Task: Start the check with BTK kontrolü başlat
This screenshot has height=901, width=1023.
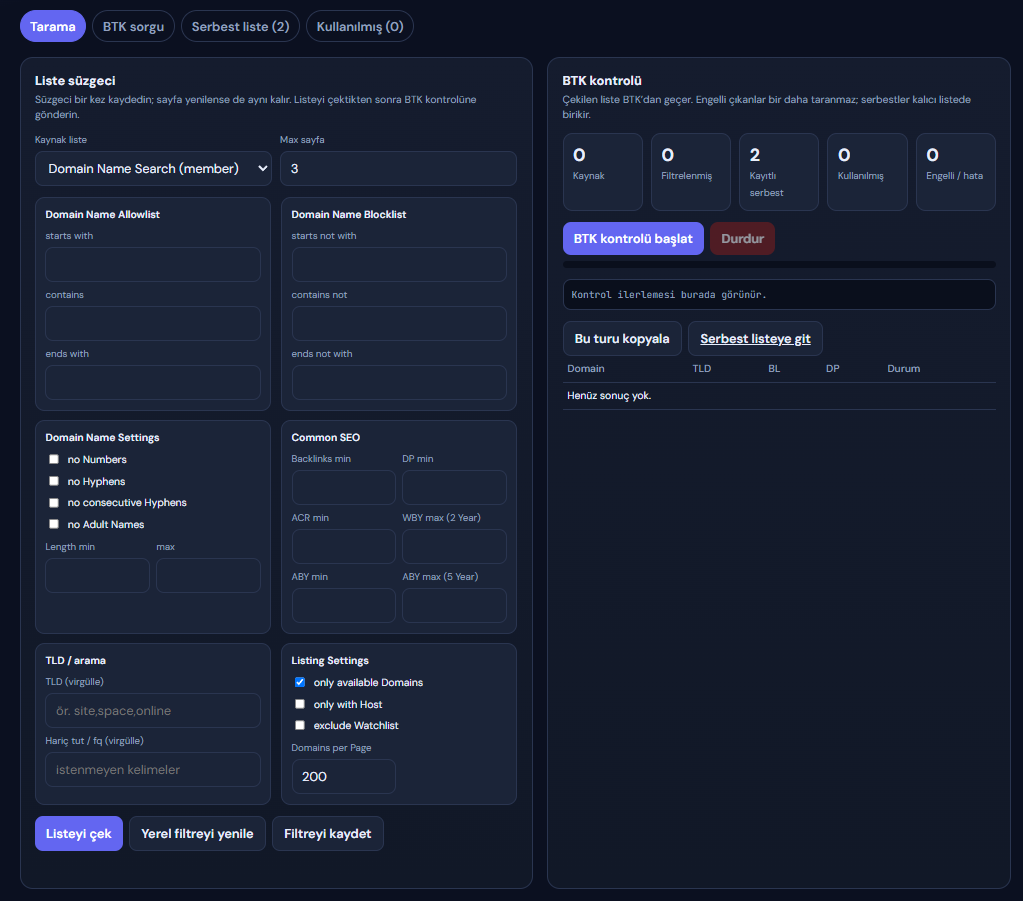Action: pyautogui.click(x=633, y=238)
